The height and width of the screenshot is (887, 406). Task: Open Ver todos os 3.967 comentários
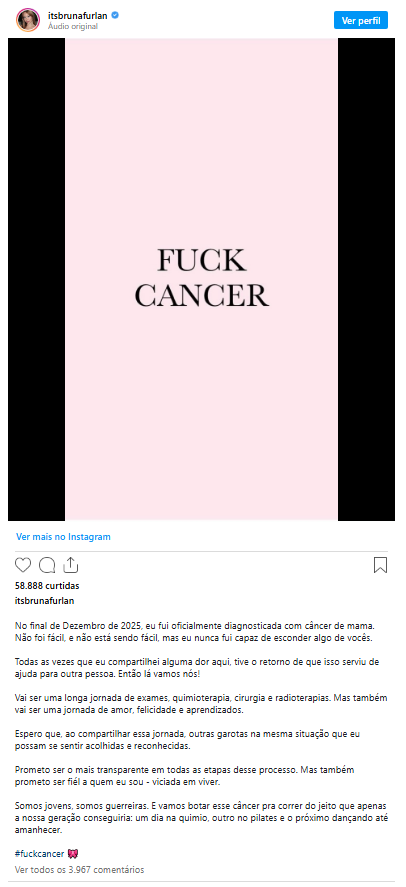[80, 869]
